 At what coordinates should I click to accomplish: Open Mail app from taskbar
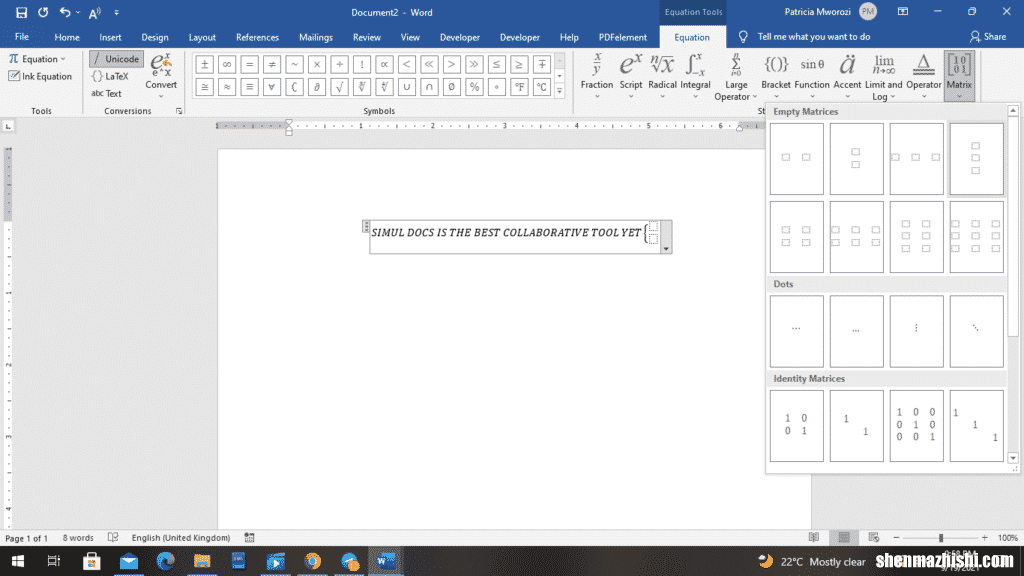click(129, 561)
